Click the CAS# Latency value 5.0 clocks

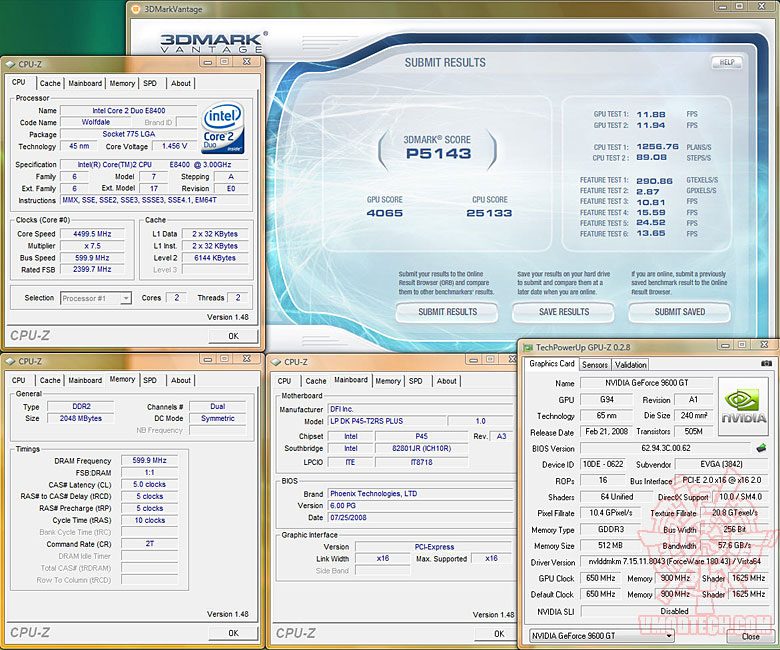pos(149,484)
